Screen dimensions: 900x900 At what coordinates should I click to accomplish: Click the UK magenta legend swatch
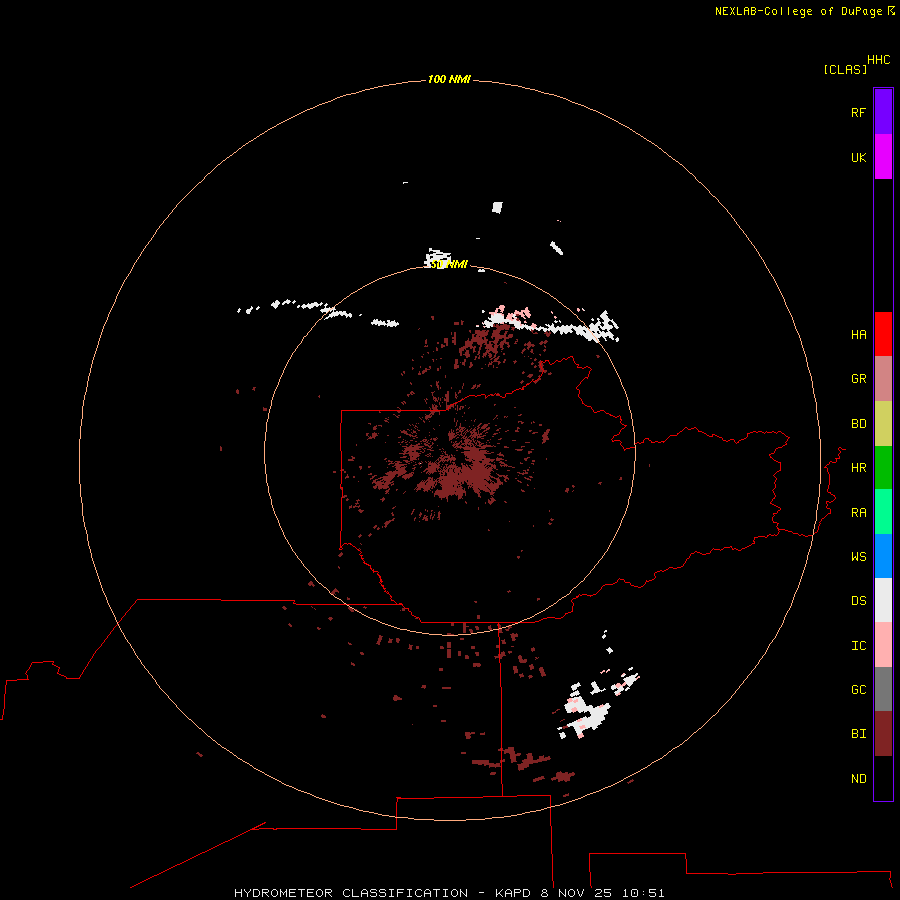click(x=883, y=157)
